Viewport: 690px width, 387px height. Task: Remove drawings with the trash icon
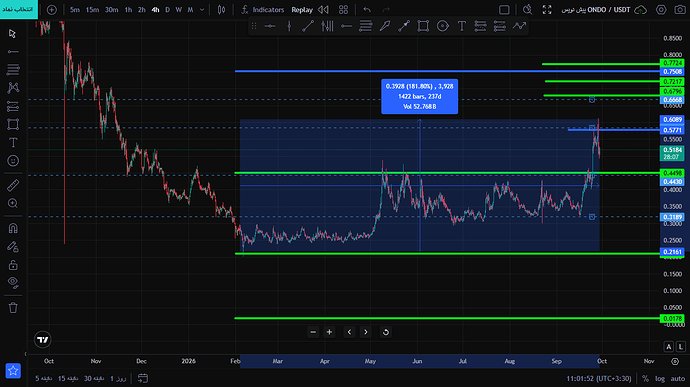[13, 307]
